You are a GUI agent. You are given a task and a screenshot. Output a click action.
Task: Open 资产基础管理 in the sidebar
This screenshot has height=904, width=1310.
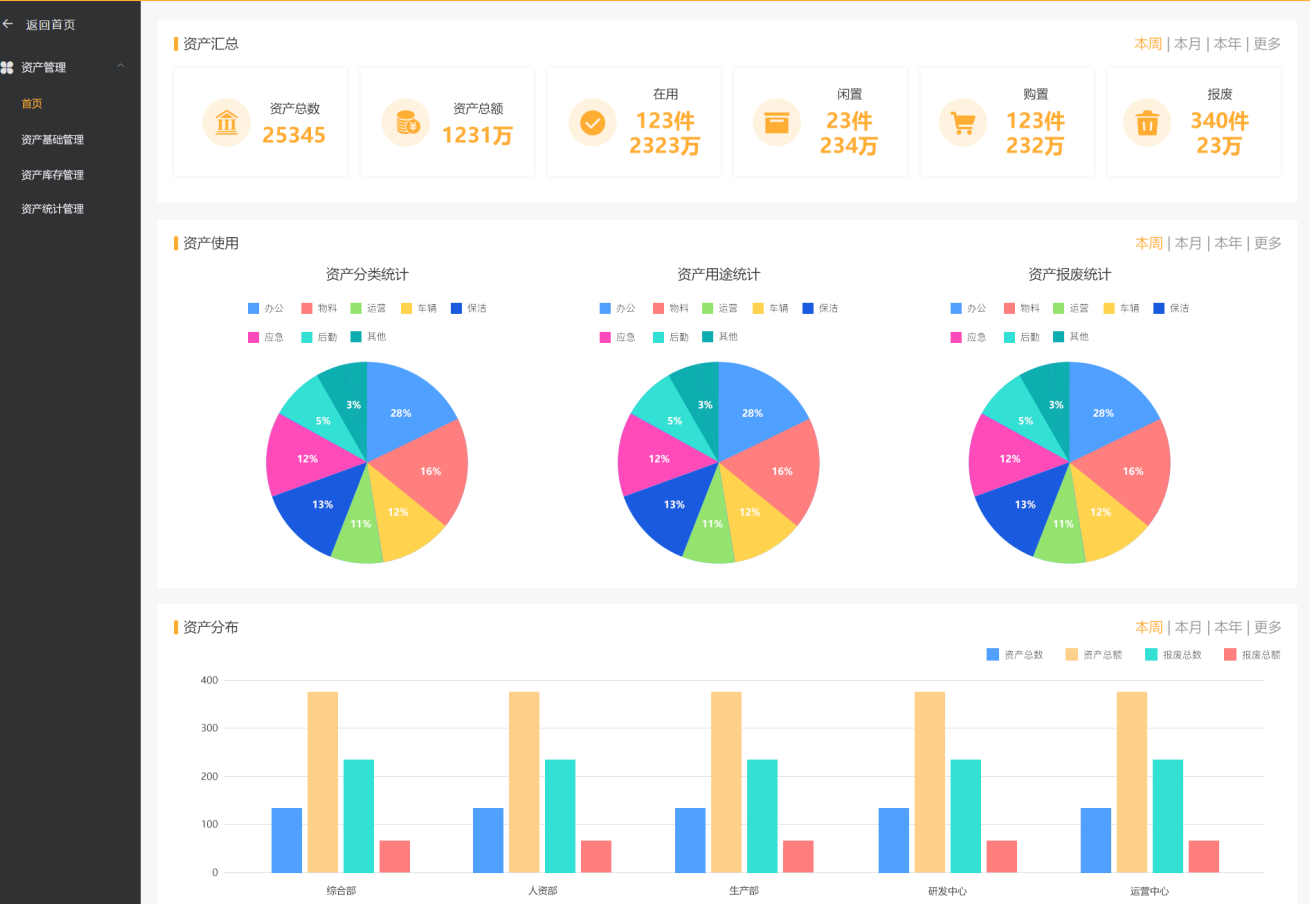[53, 140]
